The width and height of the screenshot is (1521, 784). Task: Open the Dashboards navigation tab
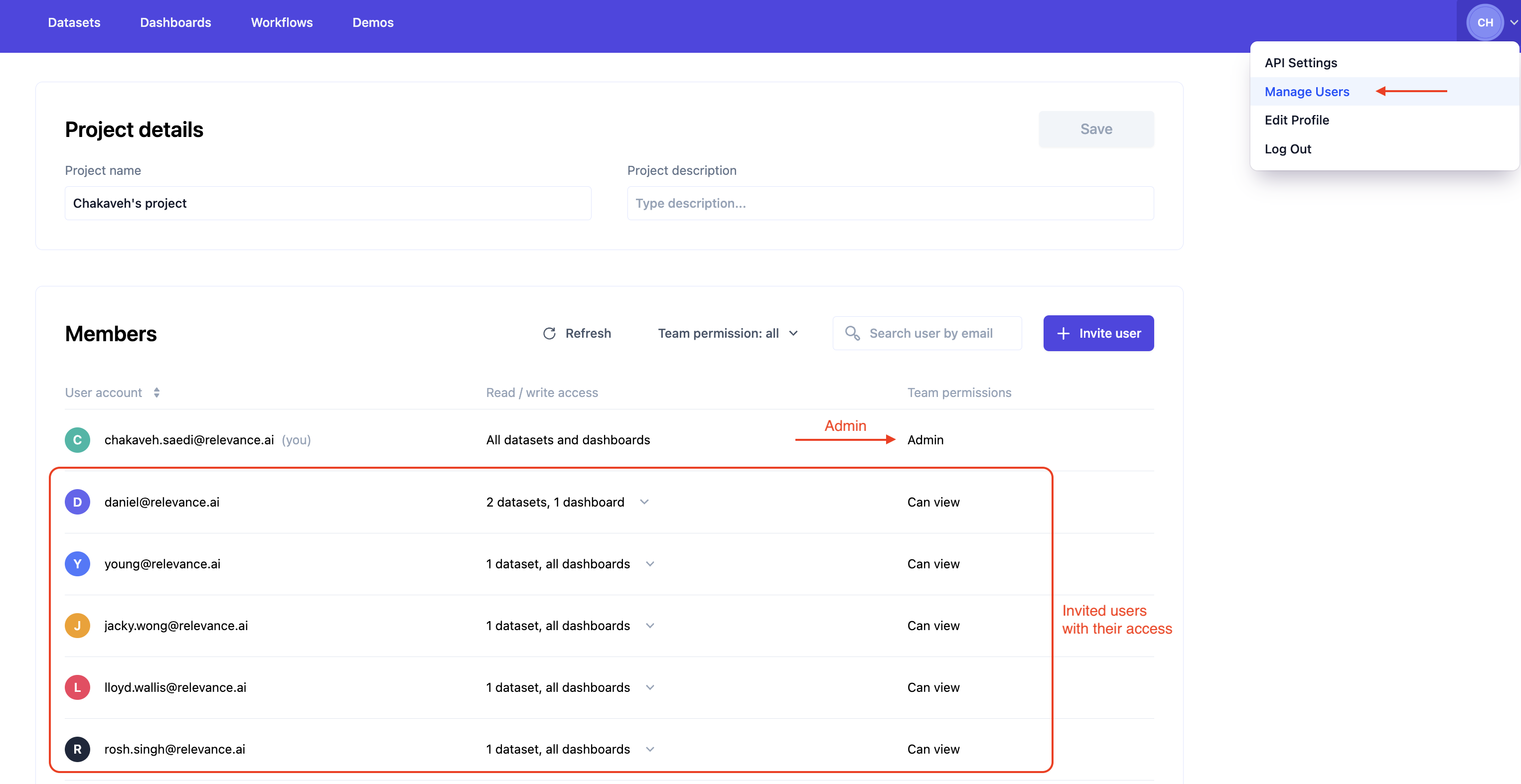(175, 22)
